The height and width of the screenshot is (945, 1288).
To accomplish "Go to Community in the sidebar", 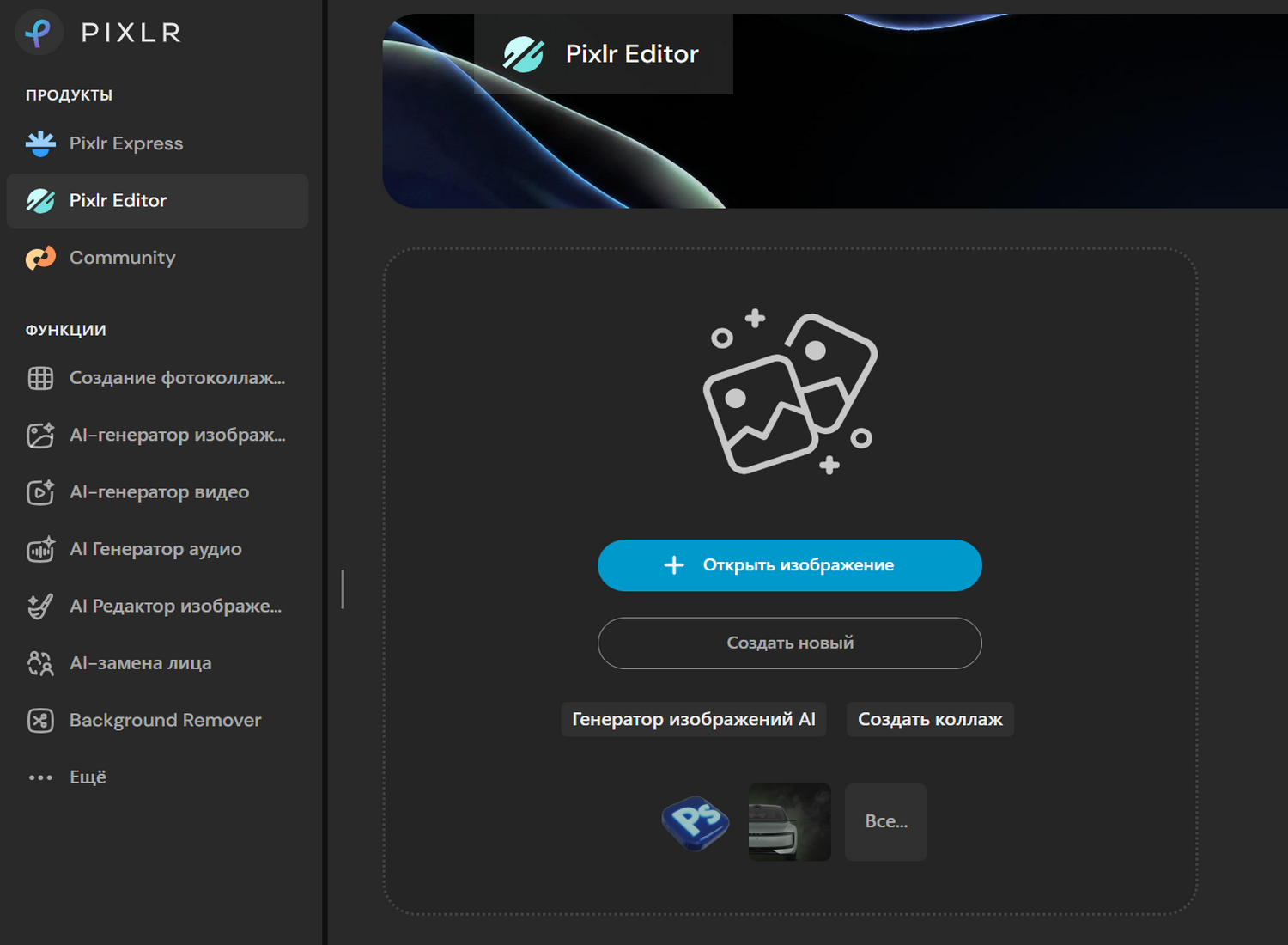I will click(x=157, y=258).
